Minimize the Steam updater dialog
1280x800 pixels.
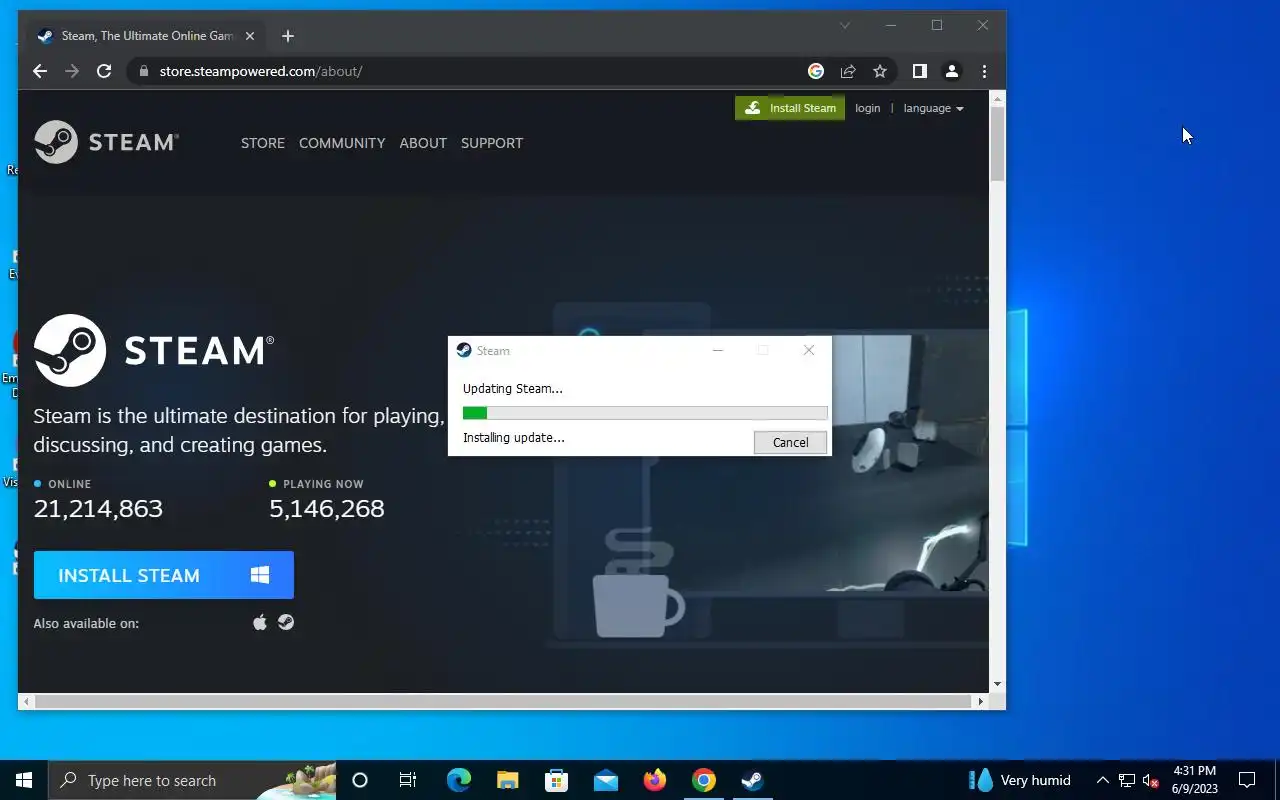718,350
